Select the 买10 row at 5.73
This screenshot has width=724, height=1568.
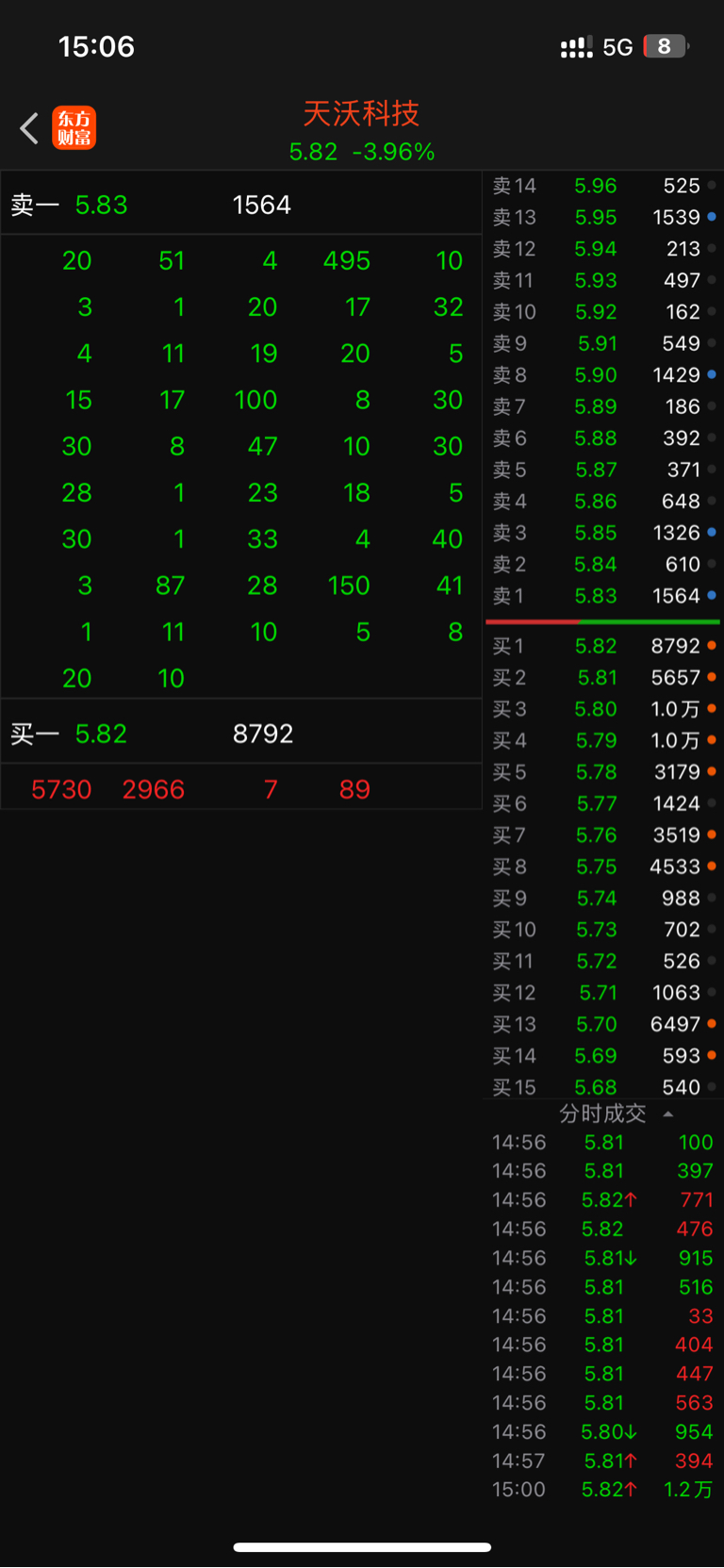[x=603, y=931]
